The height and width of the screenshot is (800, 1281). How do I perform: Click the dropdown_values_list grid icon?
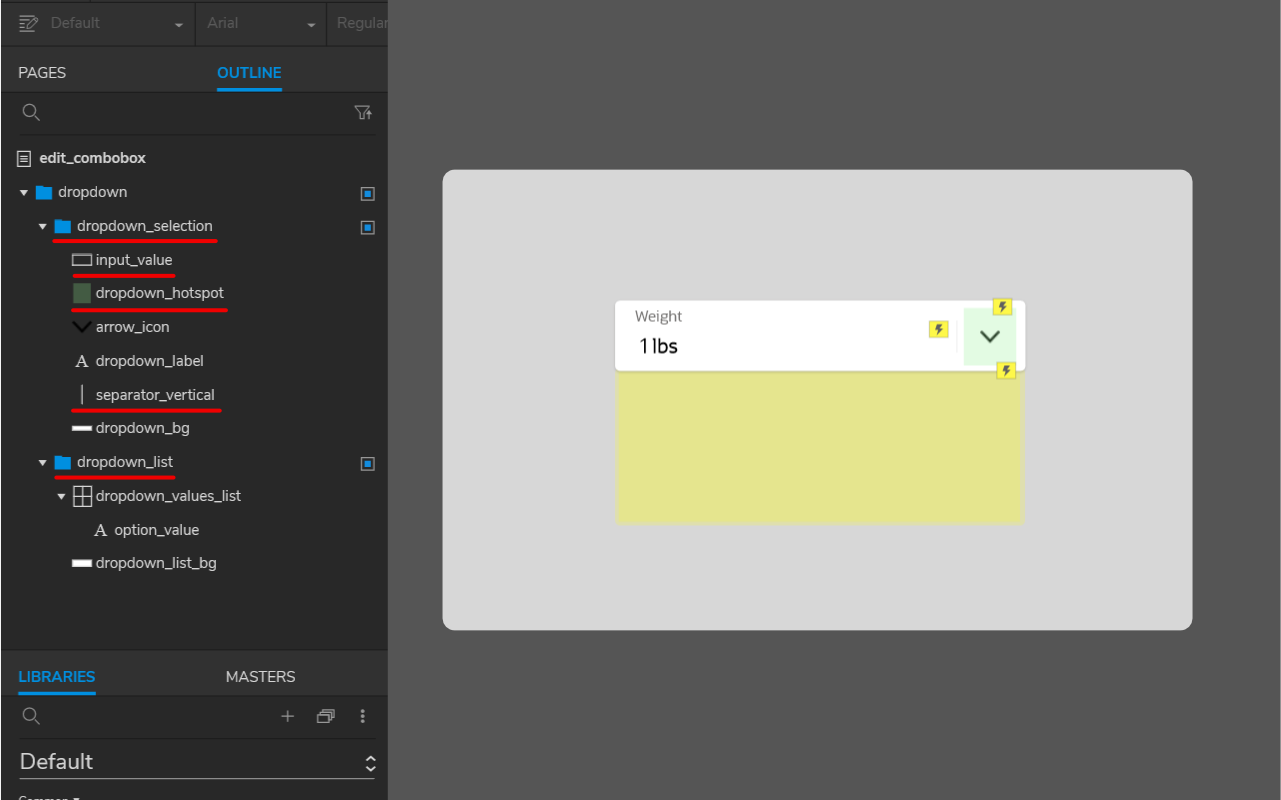(x=83, y=496)
